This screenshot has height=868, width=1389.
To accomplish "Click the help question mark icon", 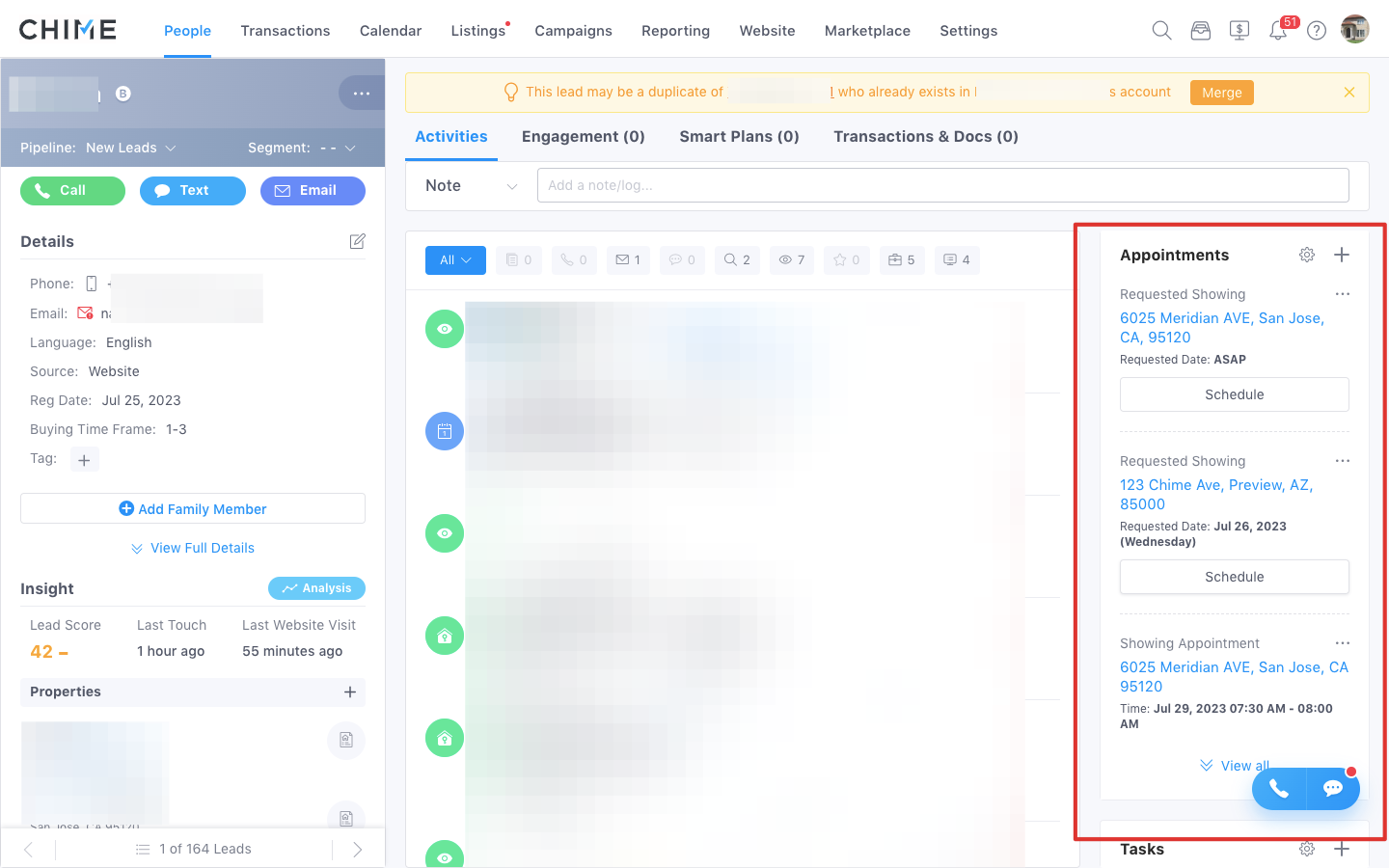I will tap(1317, 31).
